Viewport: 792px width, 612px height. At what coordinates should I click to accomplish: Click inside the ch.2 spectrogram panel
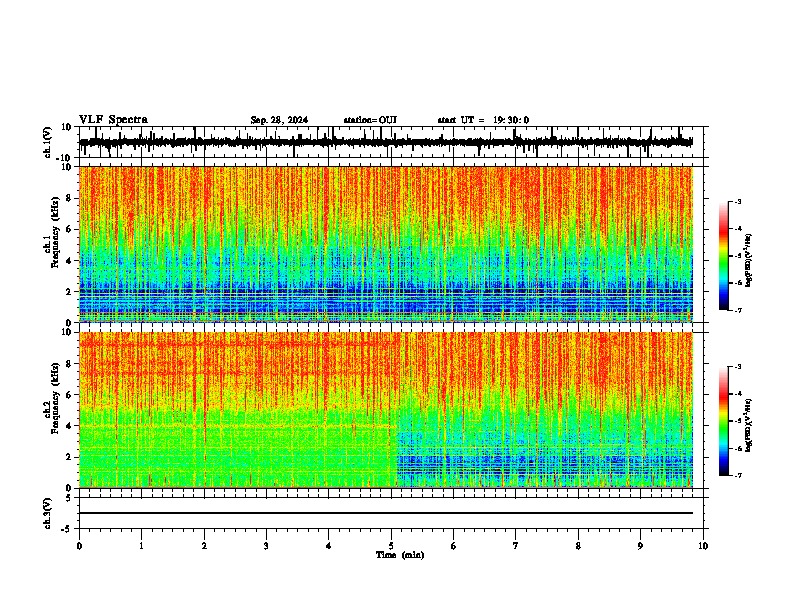tap(386, 410)
